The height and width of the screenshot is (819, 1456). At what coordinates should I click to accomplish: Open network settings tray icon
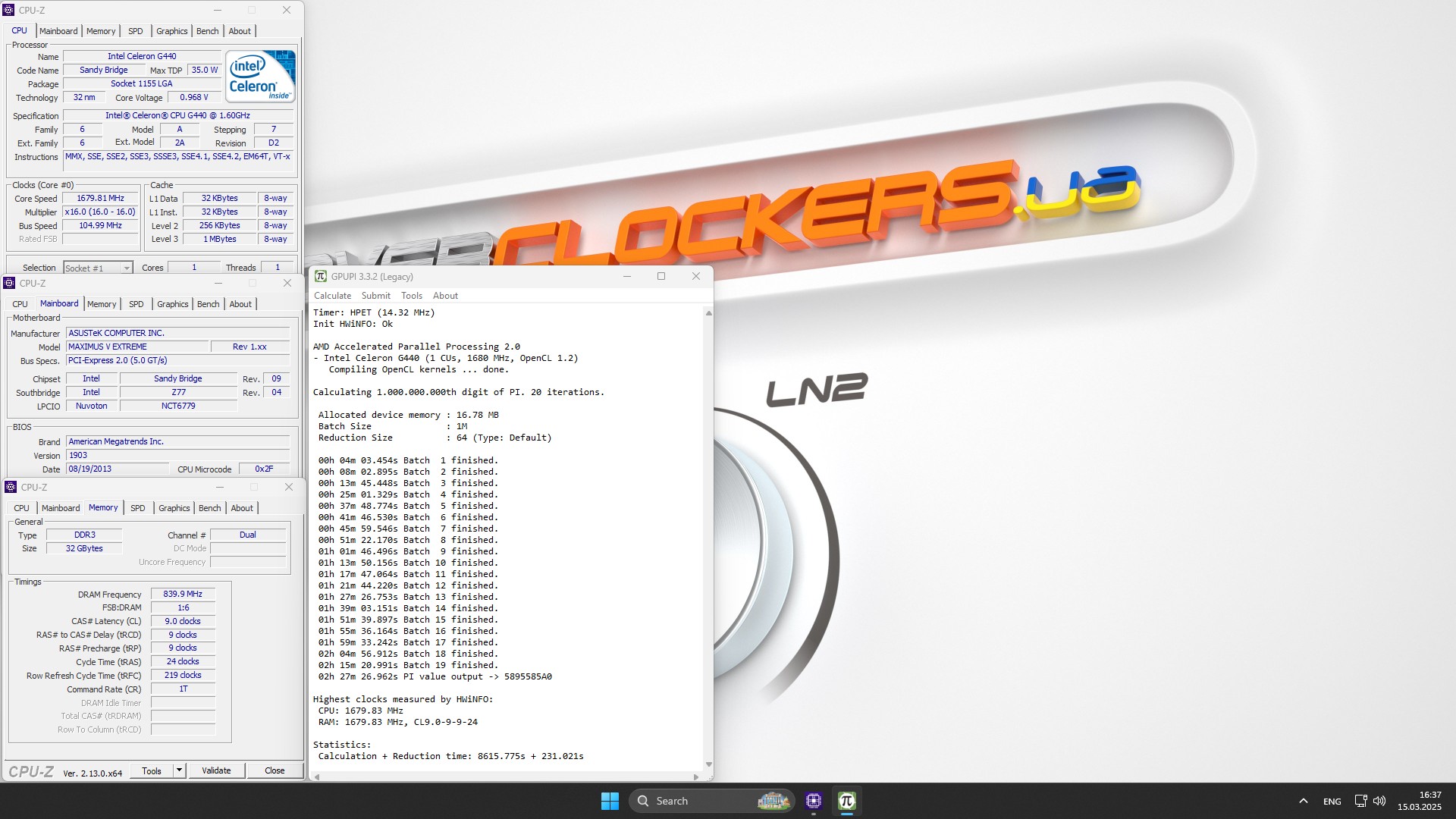pos(1360,801)
